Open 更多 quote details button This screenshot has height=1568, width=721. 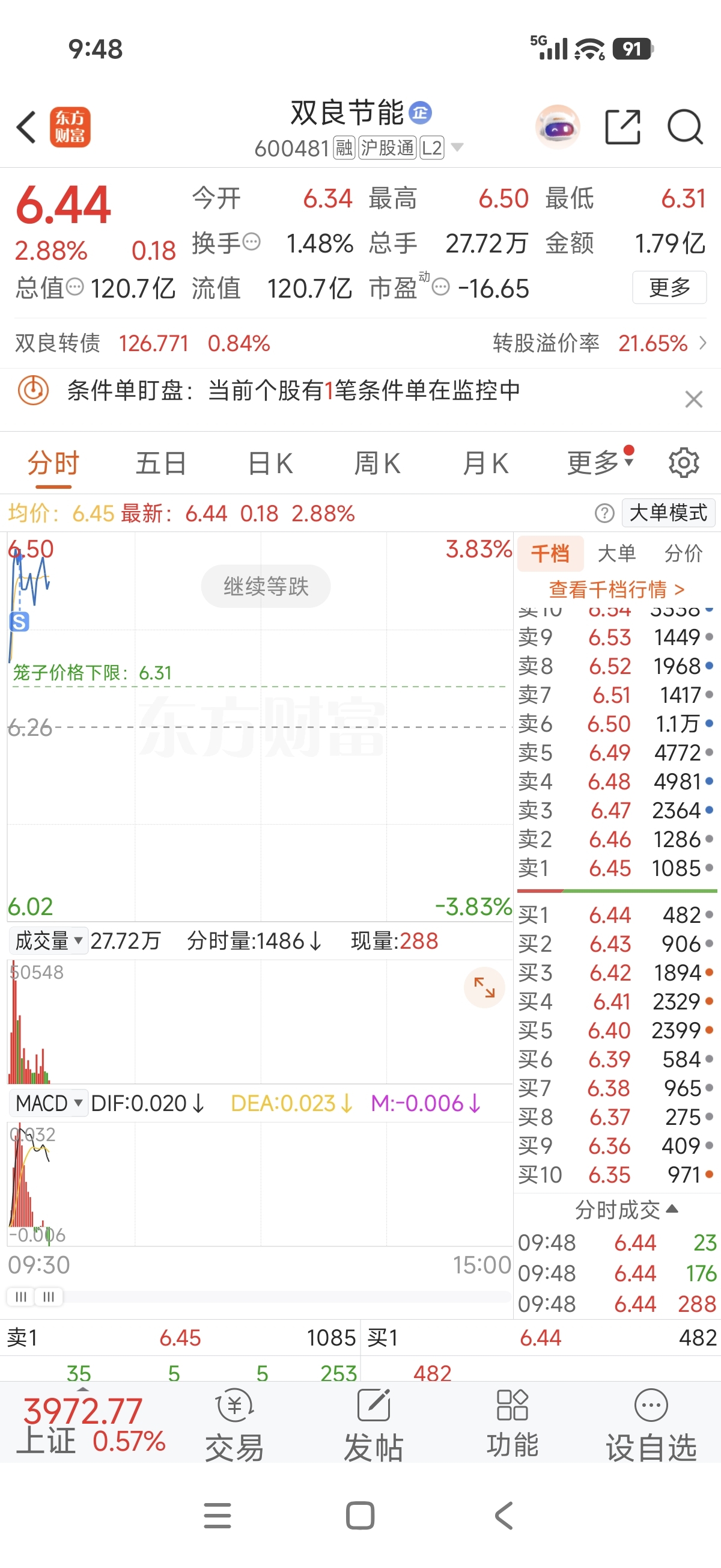[x=669, y=287]
